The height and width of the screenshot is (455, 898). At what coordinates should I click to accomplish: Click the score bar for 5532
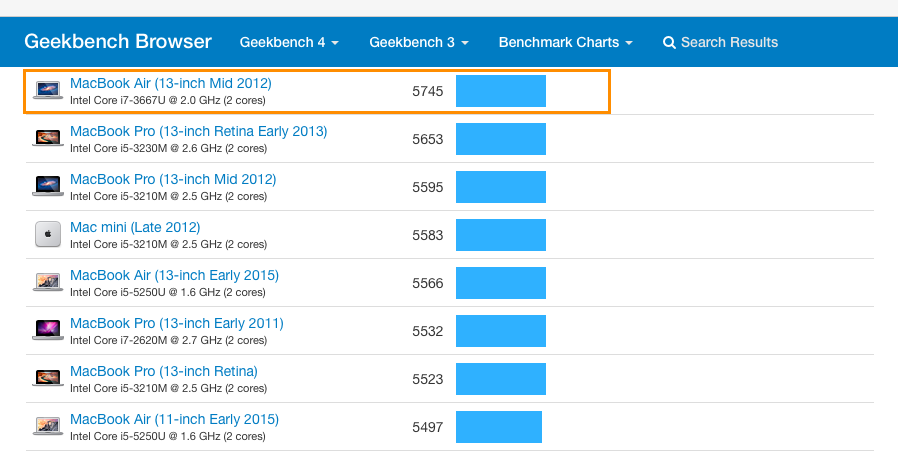tap(501, 331)
